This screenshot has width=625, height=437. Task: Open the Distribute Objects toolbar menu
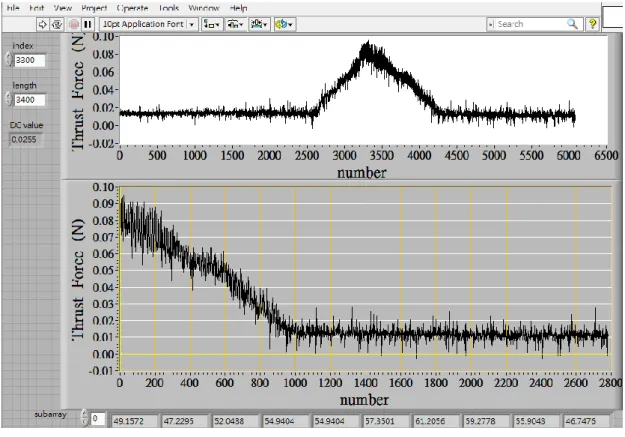(x=235, y=24)
